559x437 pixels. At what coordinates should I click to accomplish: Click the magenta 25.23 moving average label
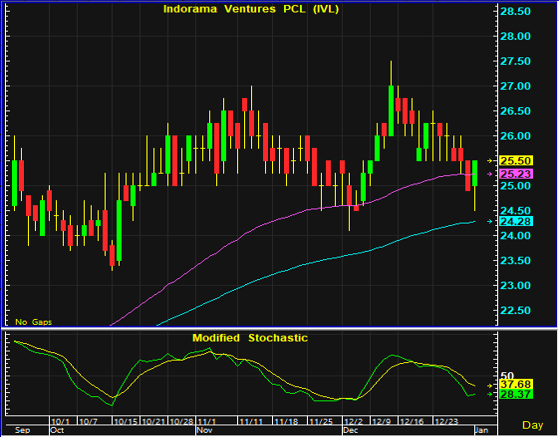(x=516, y=174)
